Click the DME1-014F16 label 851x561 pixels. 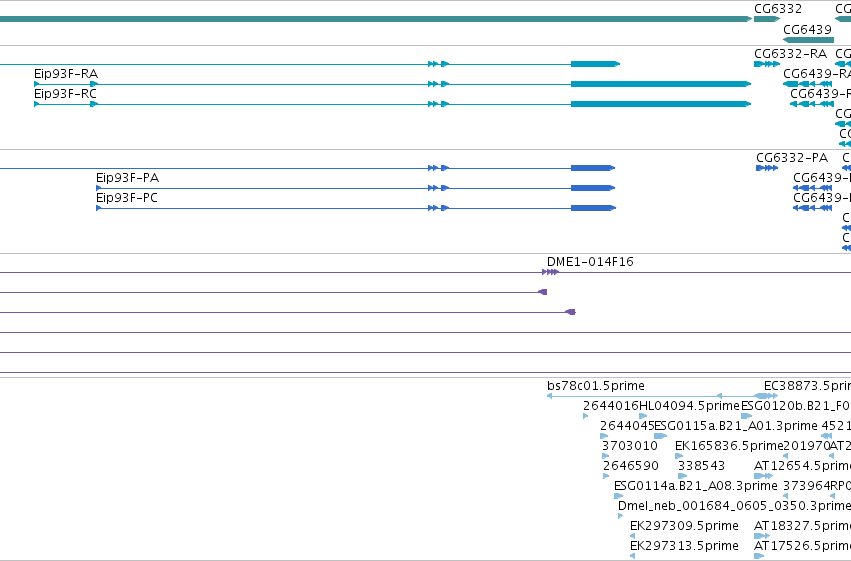[590, 262]
